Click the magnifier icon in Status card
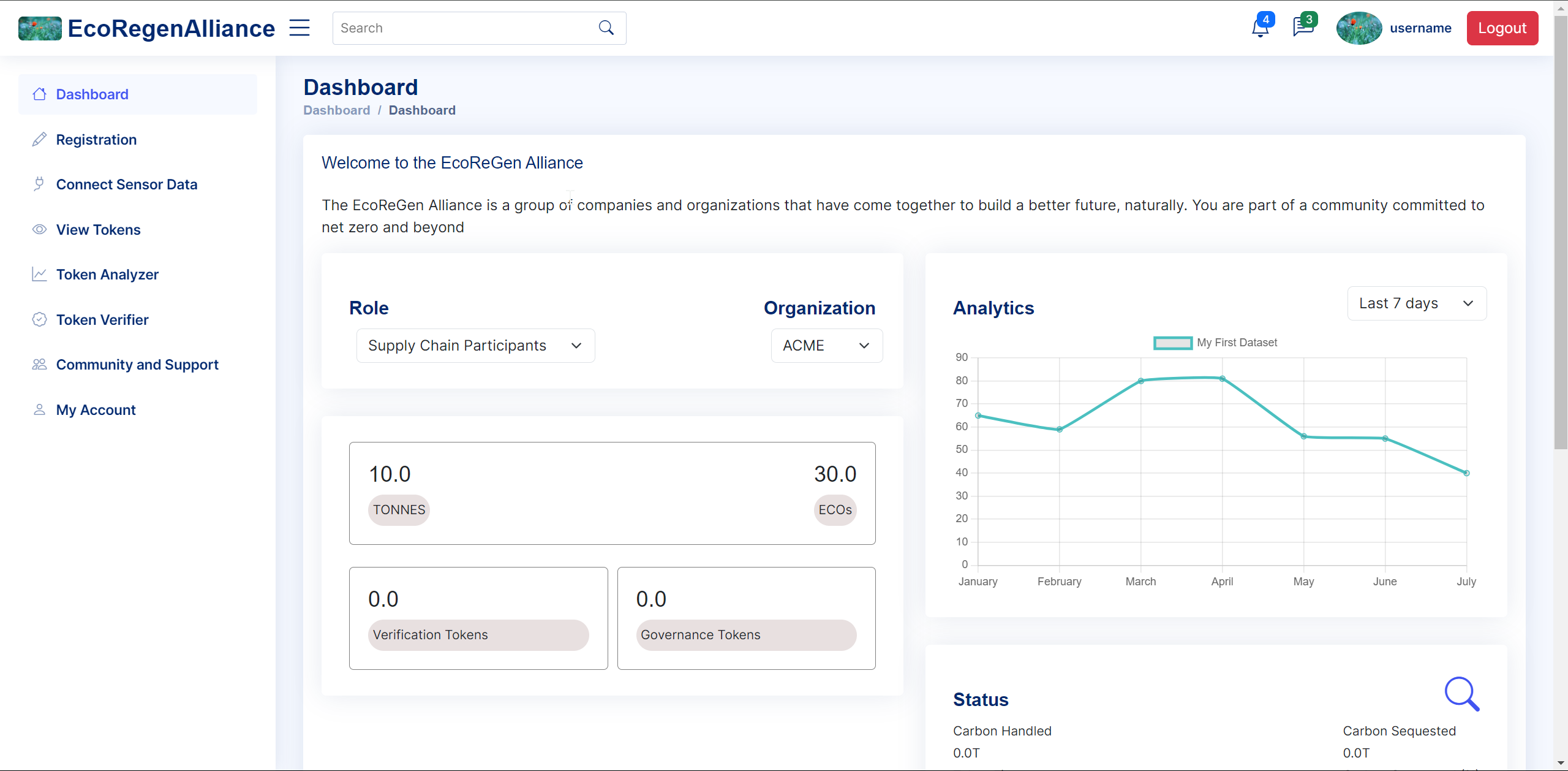The height and width of the screenshot is (771, 1568). (1461, 694)
